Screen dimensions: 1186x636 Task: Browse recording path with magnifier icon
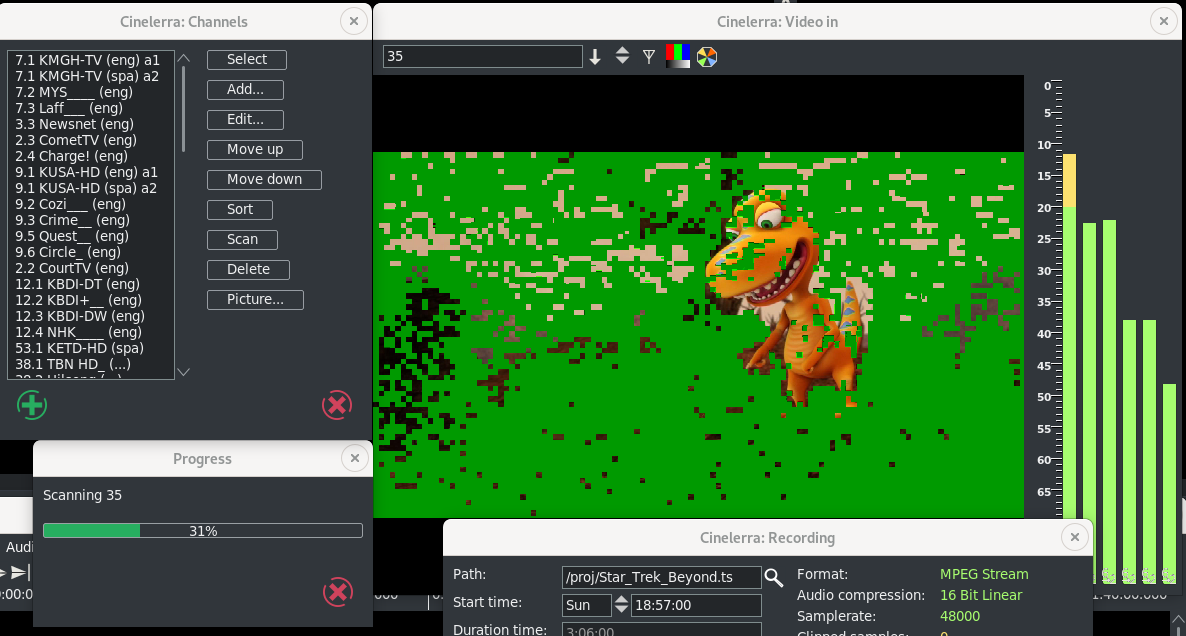pos(774,577)
